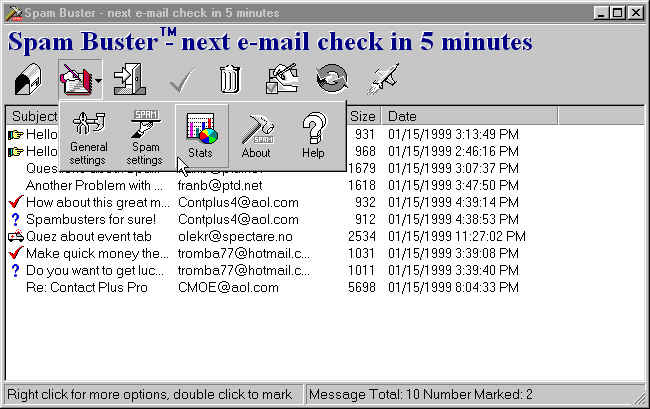Open Spam settings from the popup panel
This screenshot has width=650, height=409.
pyautogui.click(x=145, y=137)
